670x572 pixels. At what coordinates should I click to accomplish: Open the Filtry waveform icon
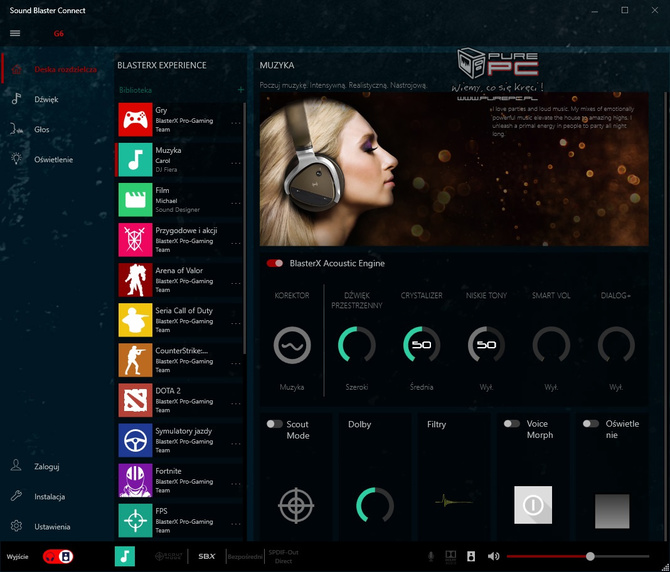click(454, 501)
